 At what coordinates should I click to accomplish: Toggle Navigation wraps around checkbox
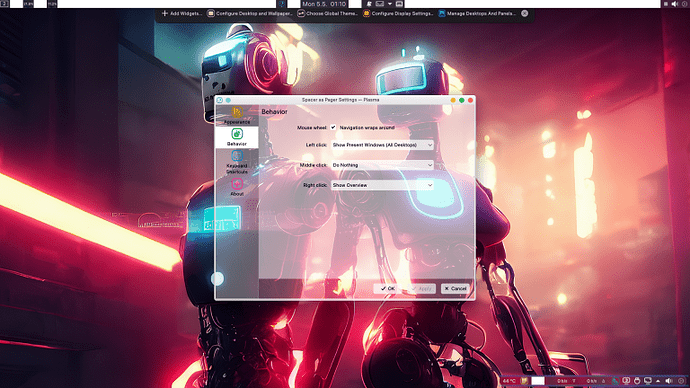pyautogui.click(x=333, y=128)
